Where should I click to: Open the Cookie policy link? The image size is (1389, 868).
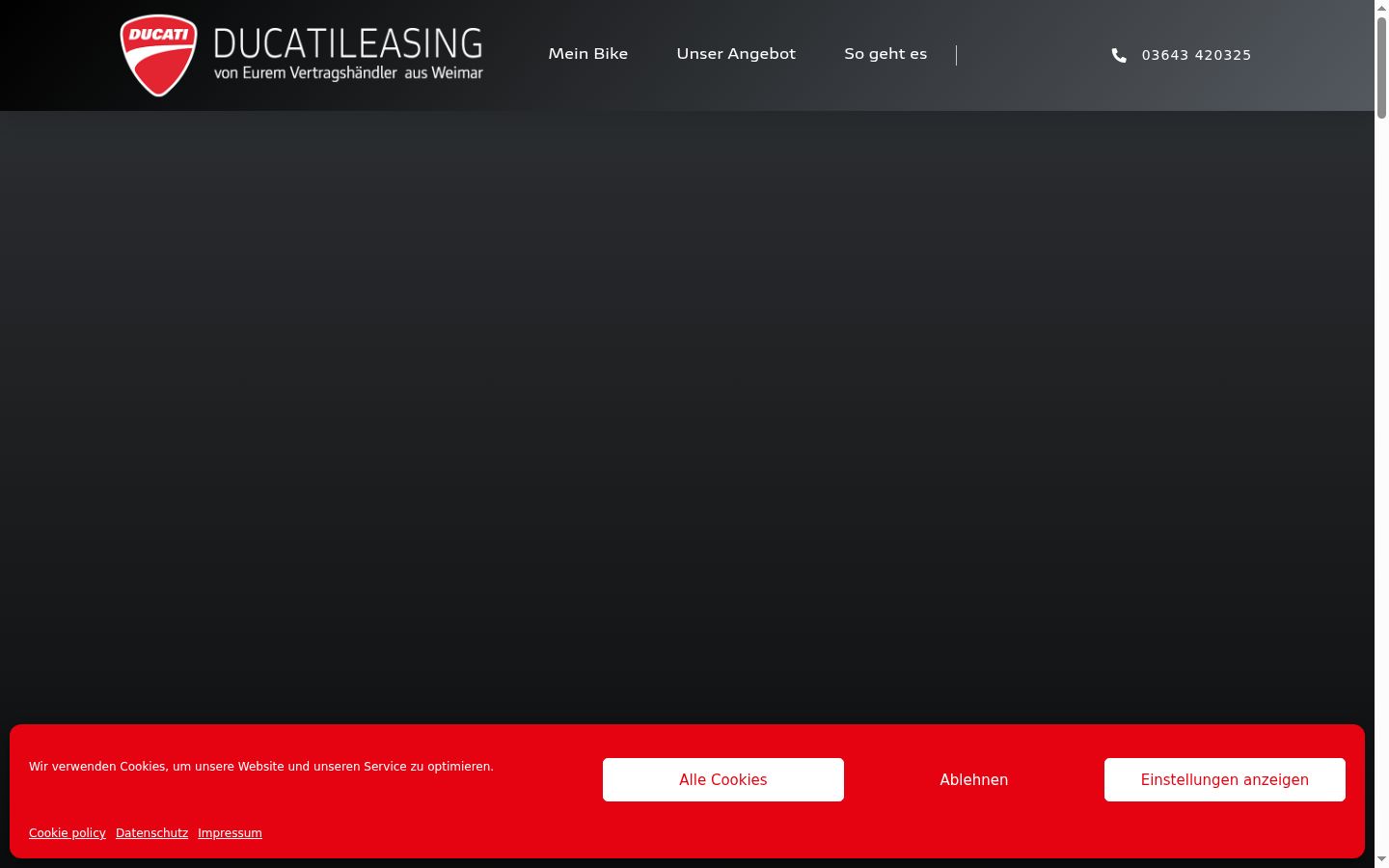point(68,833)
